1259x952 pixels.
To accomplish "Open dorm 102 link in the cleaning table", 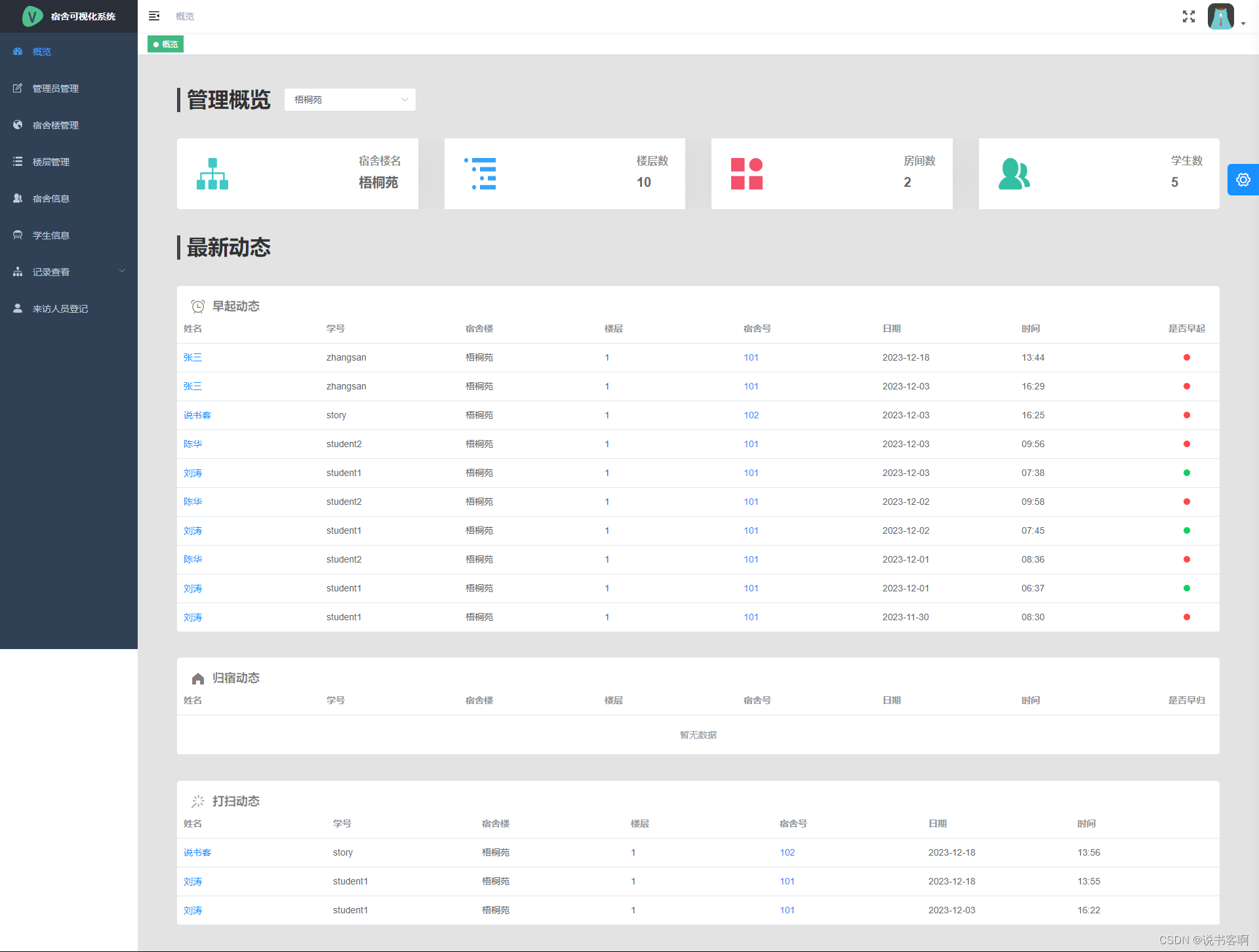I will pyautogui.click(x=788, y=852).
